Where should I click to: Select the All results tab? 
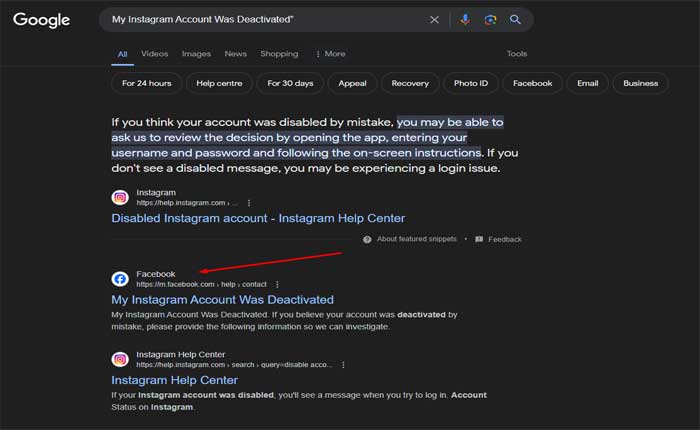pos(122,54)
